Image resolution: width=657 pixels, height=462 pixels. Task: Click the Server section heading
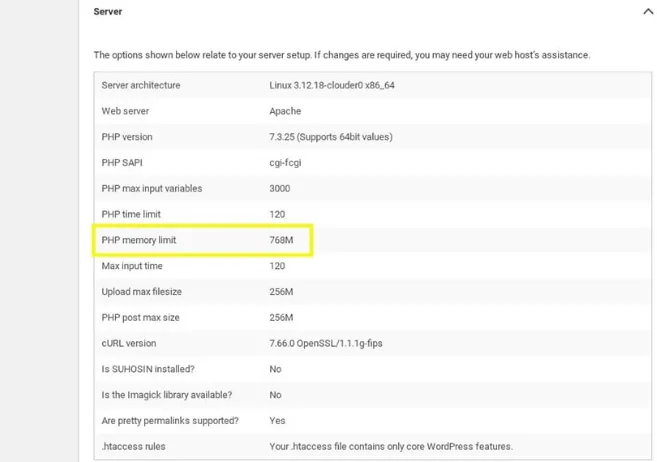[108, 12]
